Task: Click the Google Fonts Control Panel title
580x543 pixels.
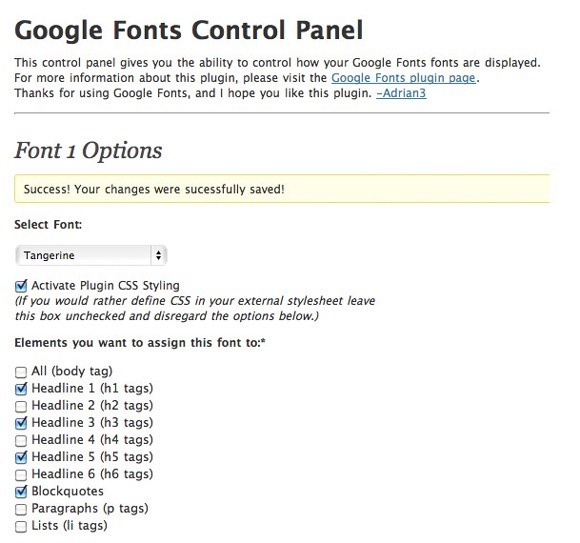Action: click(x=189, y=31)
